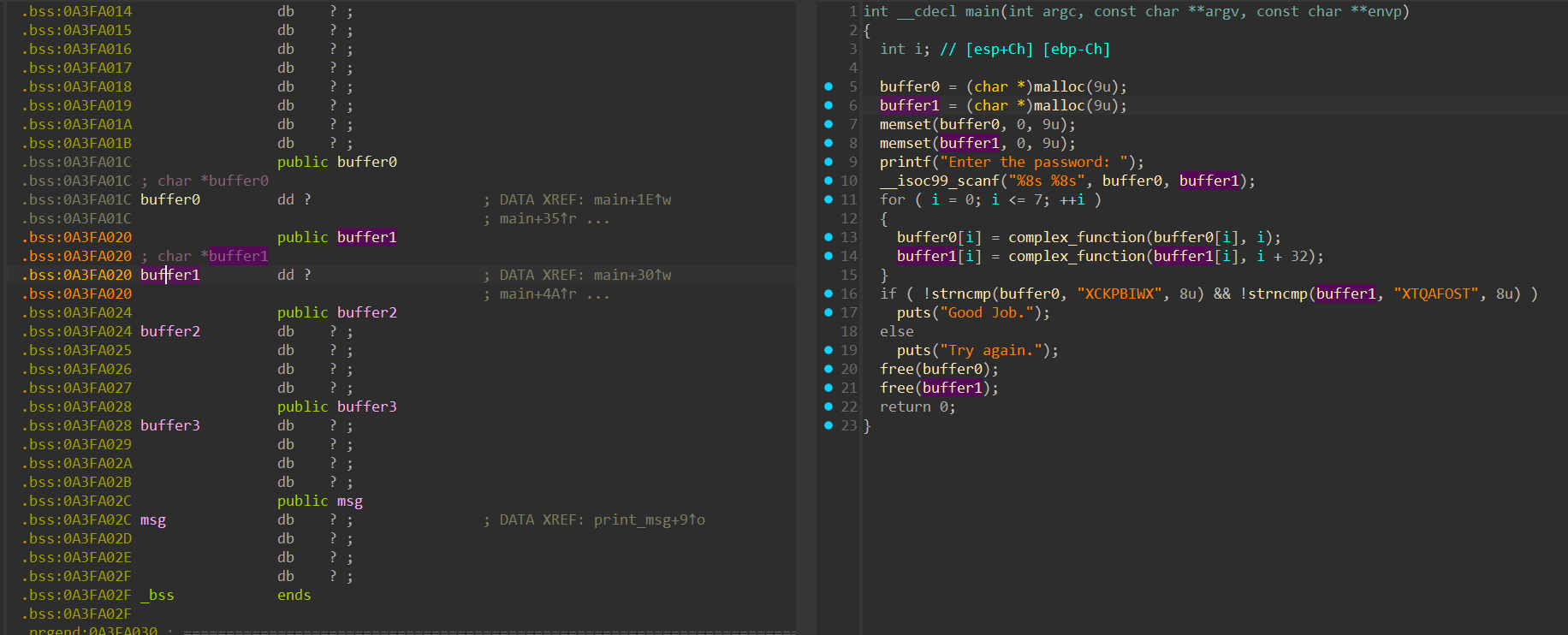
Task: Click the '; char *buffer0' type comment
Action: (205, 181)
